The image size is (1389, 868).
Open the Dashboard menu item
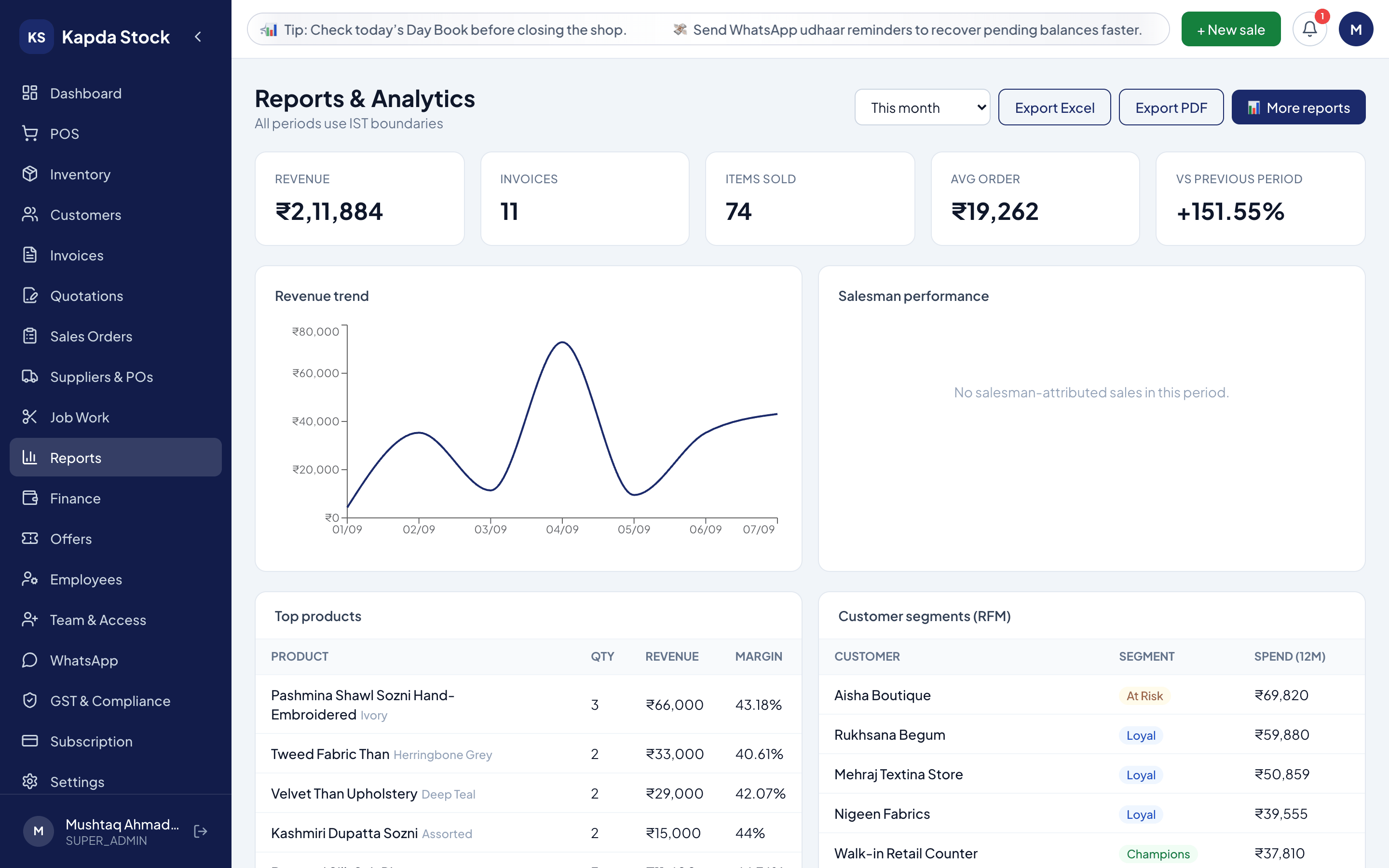(116, 93)
